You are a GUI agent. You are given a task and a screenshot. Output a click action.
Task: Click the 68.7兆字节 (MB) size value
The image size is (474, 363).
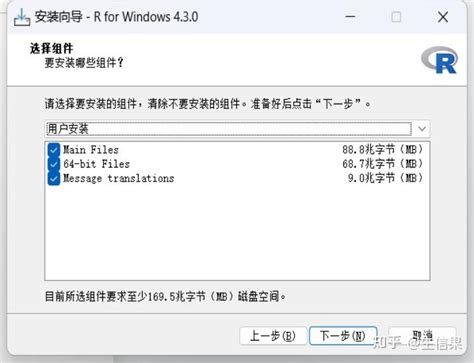[383, 164]
